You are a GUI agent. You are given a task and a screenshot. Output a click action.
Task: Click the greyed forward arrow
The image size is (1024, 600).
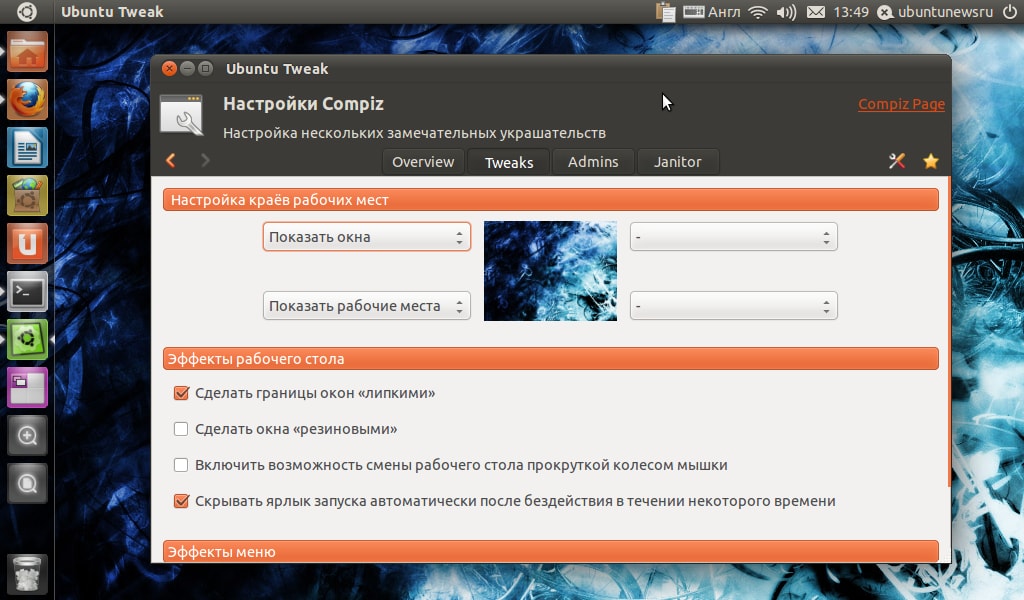click(205, 160)
